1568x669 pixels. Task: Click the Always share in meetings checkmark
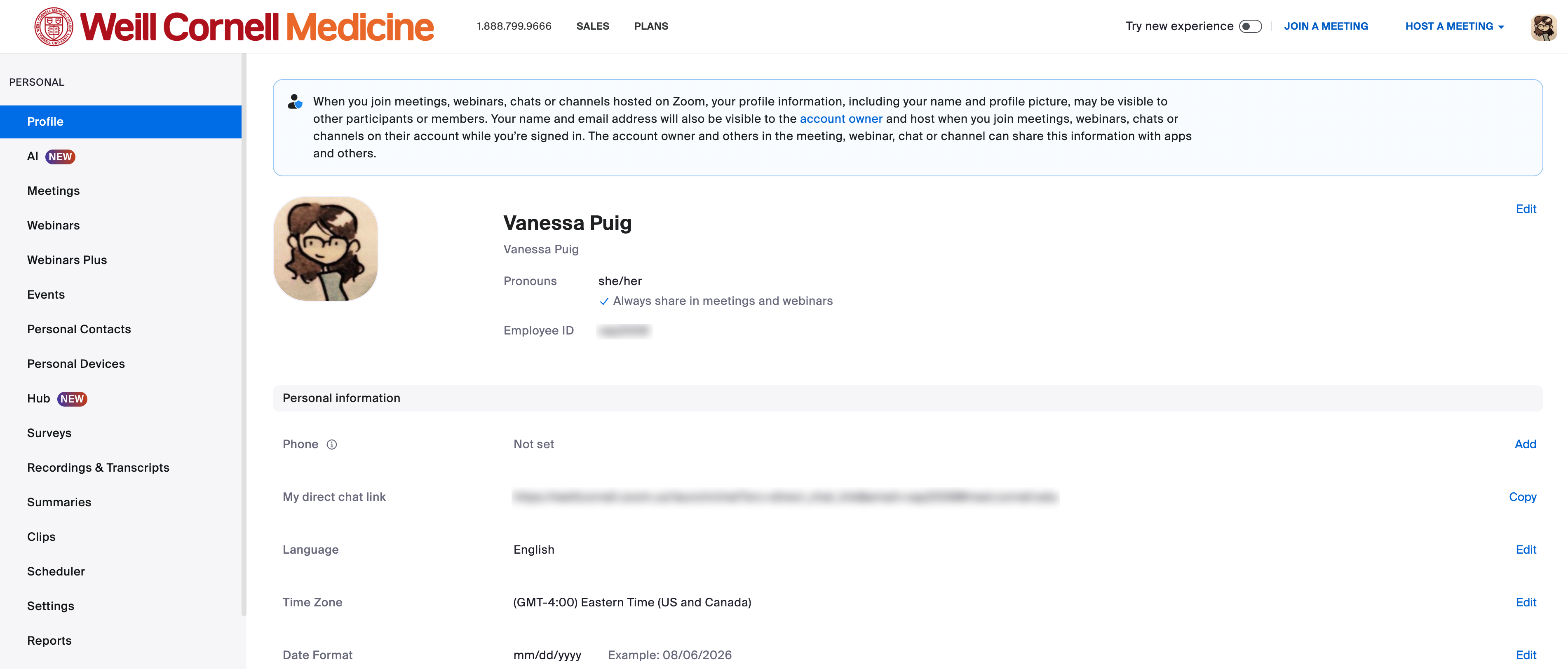click(x=604, y=302)
